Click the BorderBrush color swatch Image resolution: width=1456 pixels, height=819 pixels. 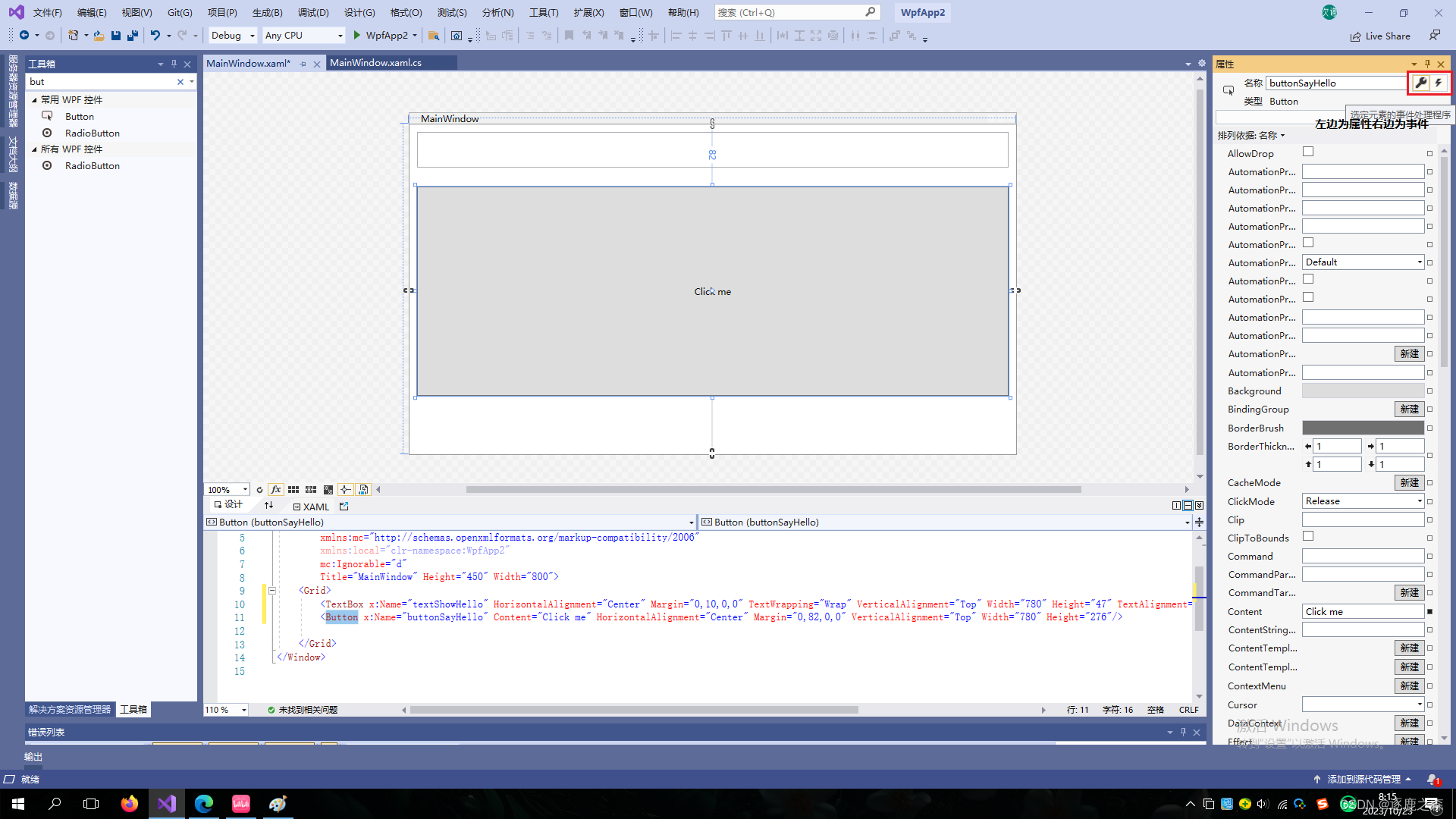pyautogui.click(x=1363, y=428)
